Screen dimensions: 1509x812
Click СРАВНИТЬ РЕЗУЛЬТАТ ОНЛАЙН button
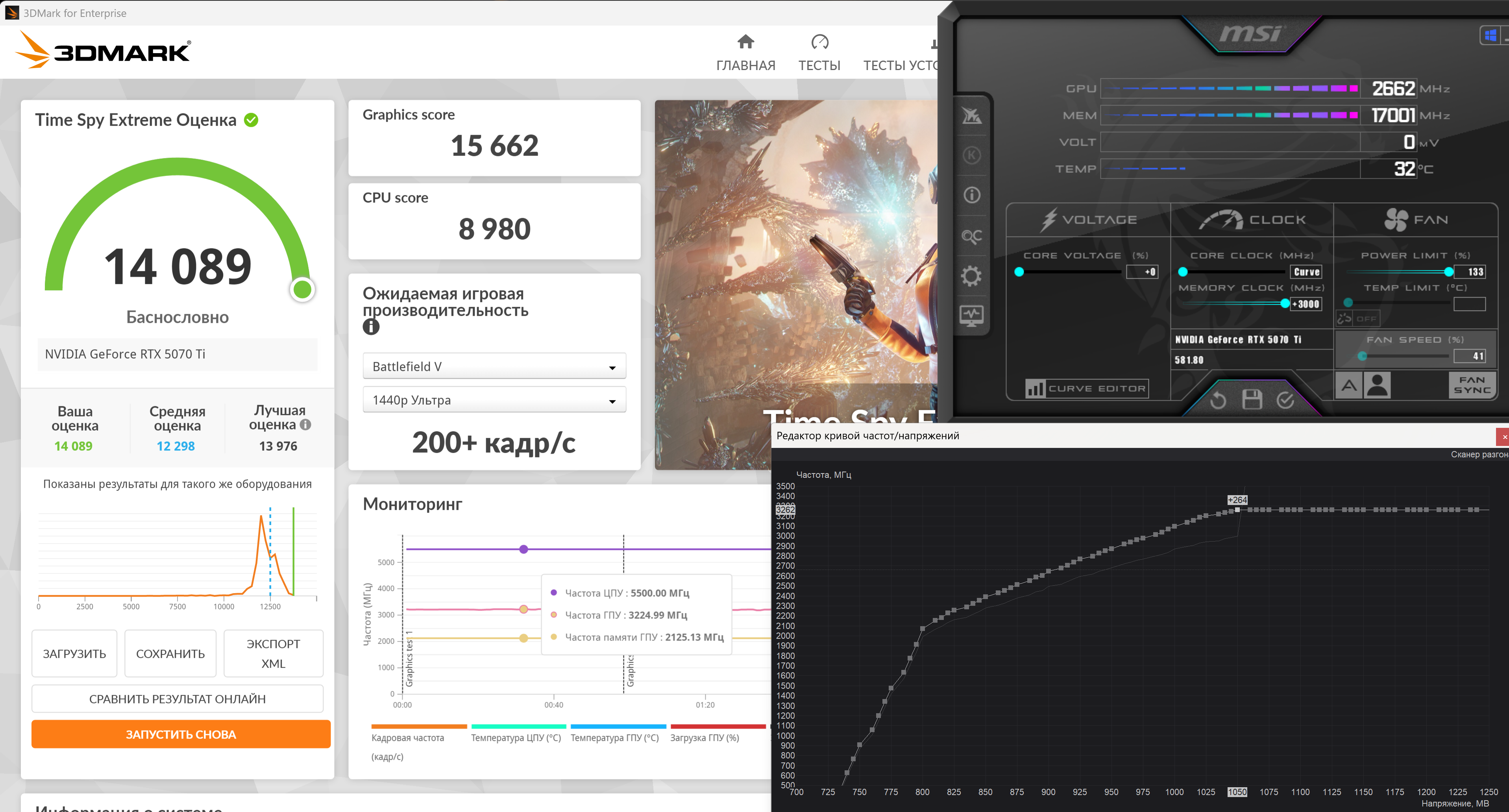pos(177,699)
